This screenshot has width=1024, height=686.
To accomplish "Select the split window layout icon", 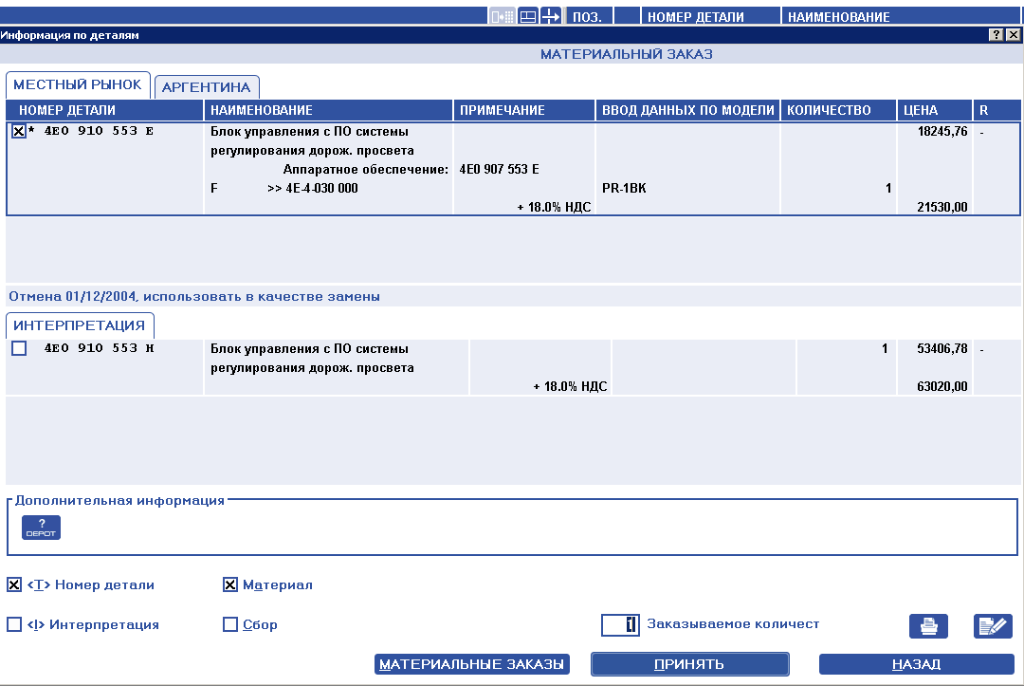I will pos(527,17).
